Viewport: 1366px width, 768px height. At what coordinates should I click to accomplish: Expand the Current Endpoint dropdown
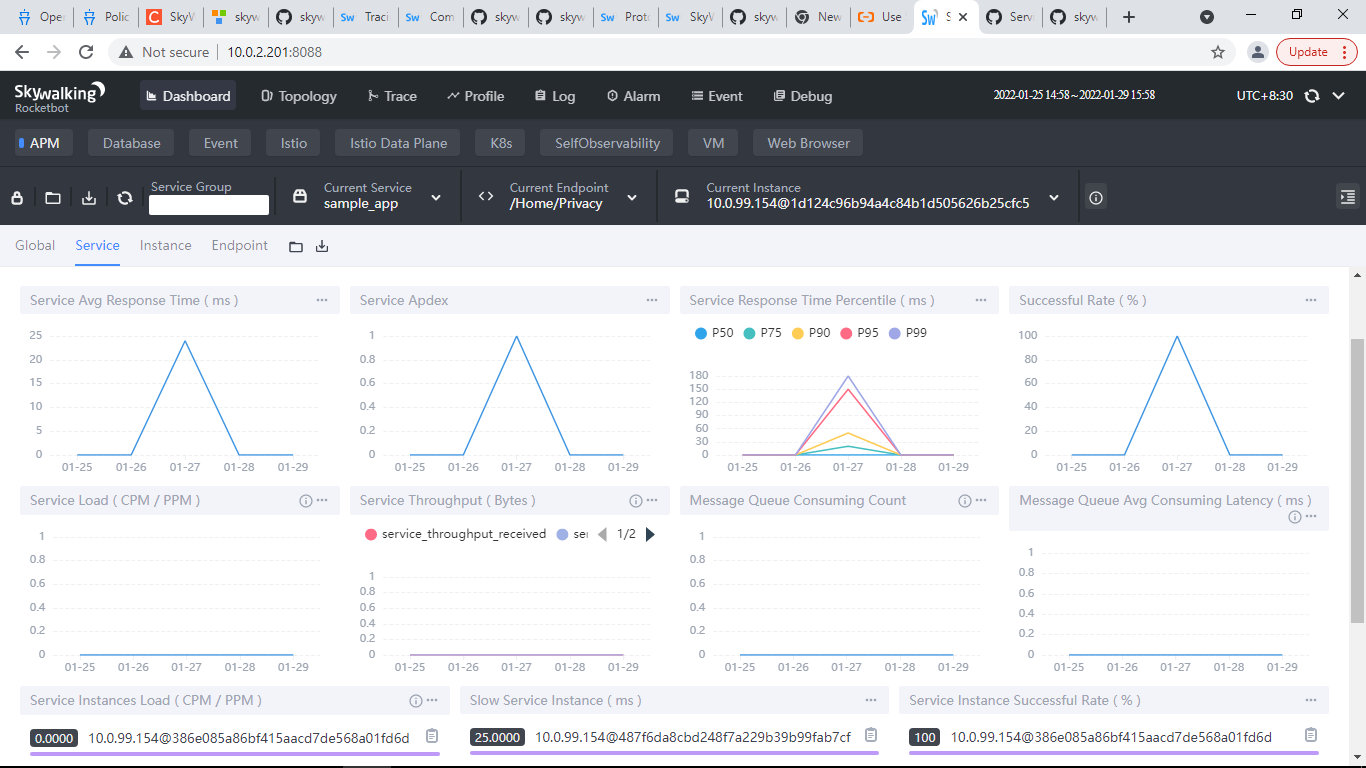pos(631,197)
